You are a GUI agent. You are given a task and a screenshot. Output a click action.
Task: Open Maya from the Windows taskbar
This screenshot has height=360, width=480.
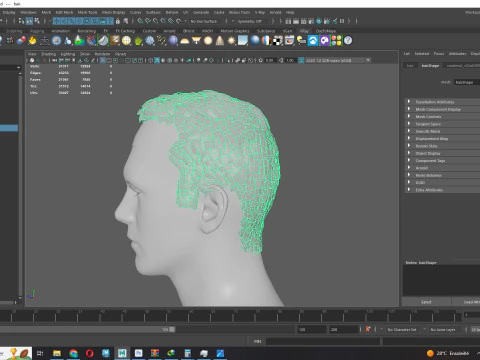(122, 353)
